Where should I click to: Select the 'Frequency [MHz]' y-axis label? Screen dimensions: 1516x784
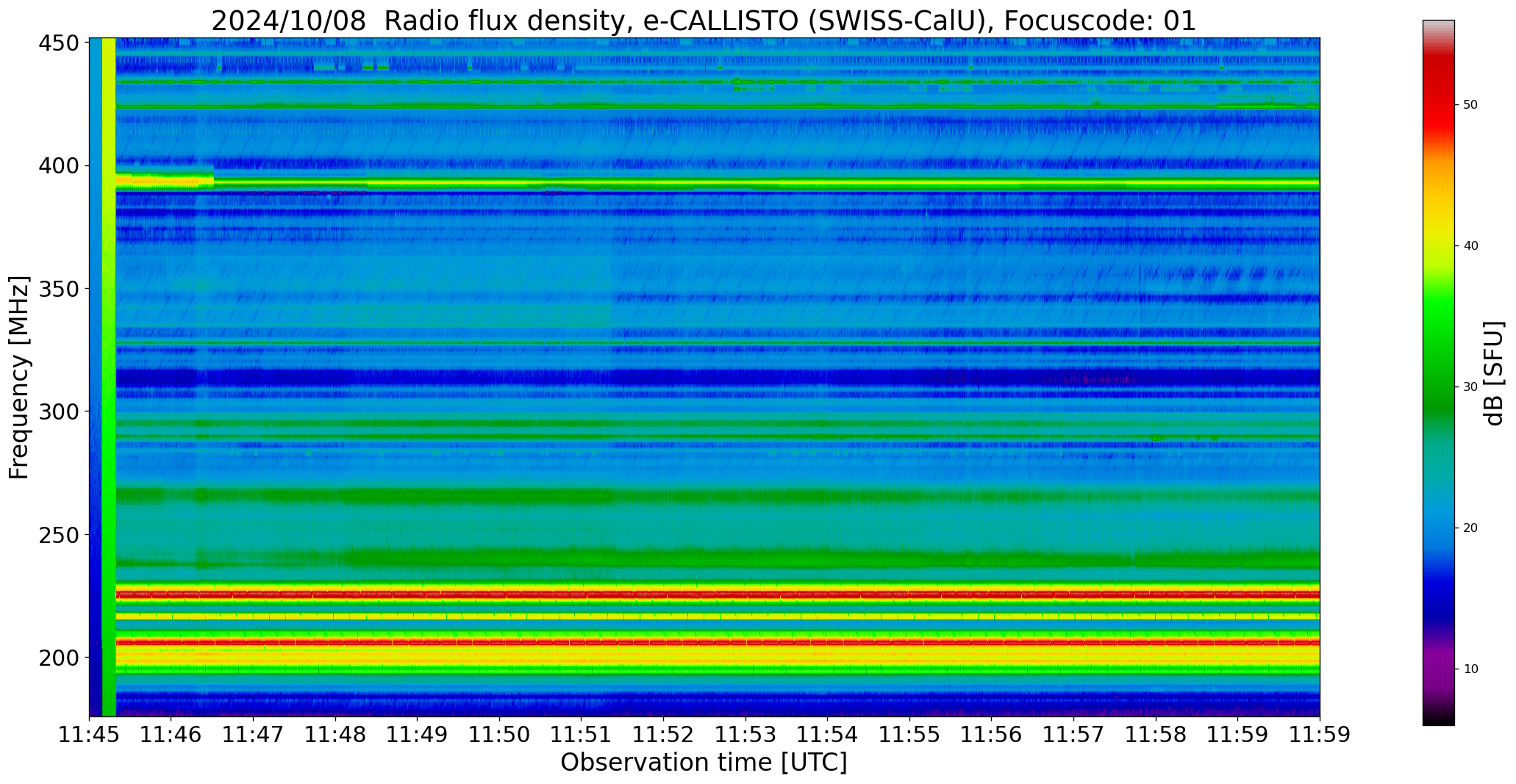click(x=19, y=377)
